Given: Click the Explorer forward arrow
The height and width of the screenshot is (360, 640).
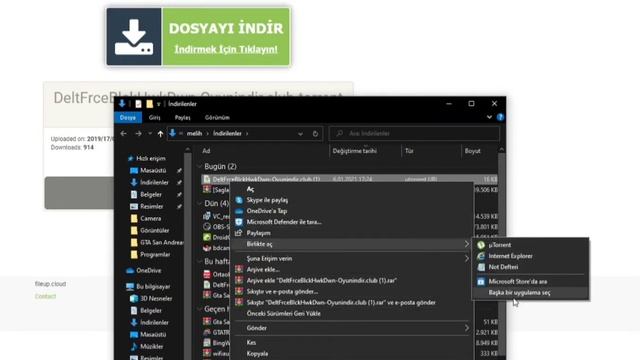Looking at the screenshot, I should tap(138, 133).
